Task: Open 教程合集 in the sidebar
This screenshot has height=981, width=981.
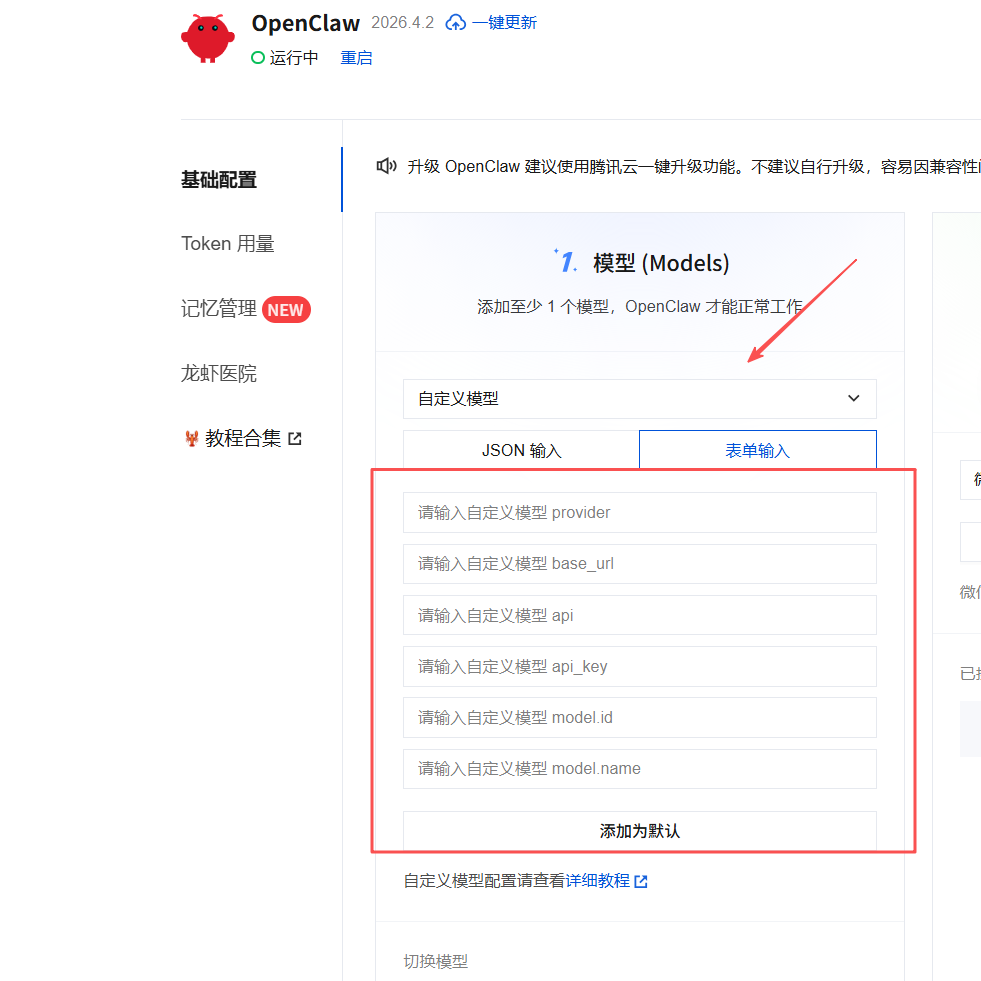Action: pos(243,439)
